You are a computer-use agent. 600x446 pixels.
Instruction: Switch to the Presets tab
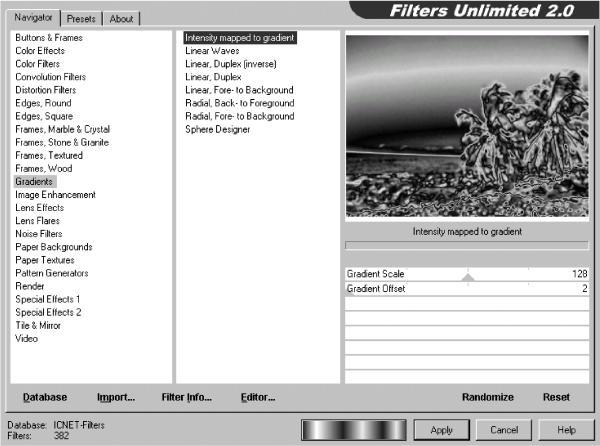click(81, 18)
